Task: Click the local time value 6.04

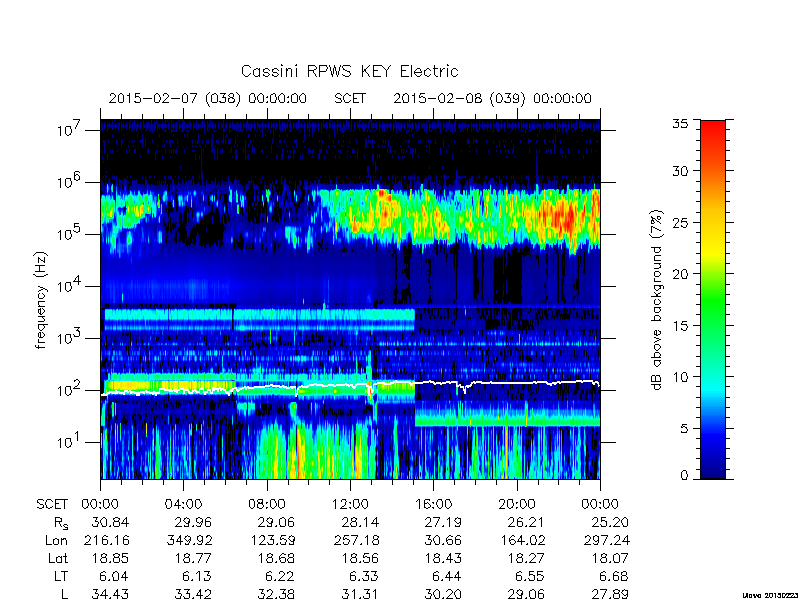Action: (114, 576)
